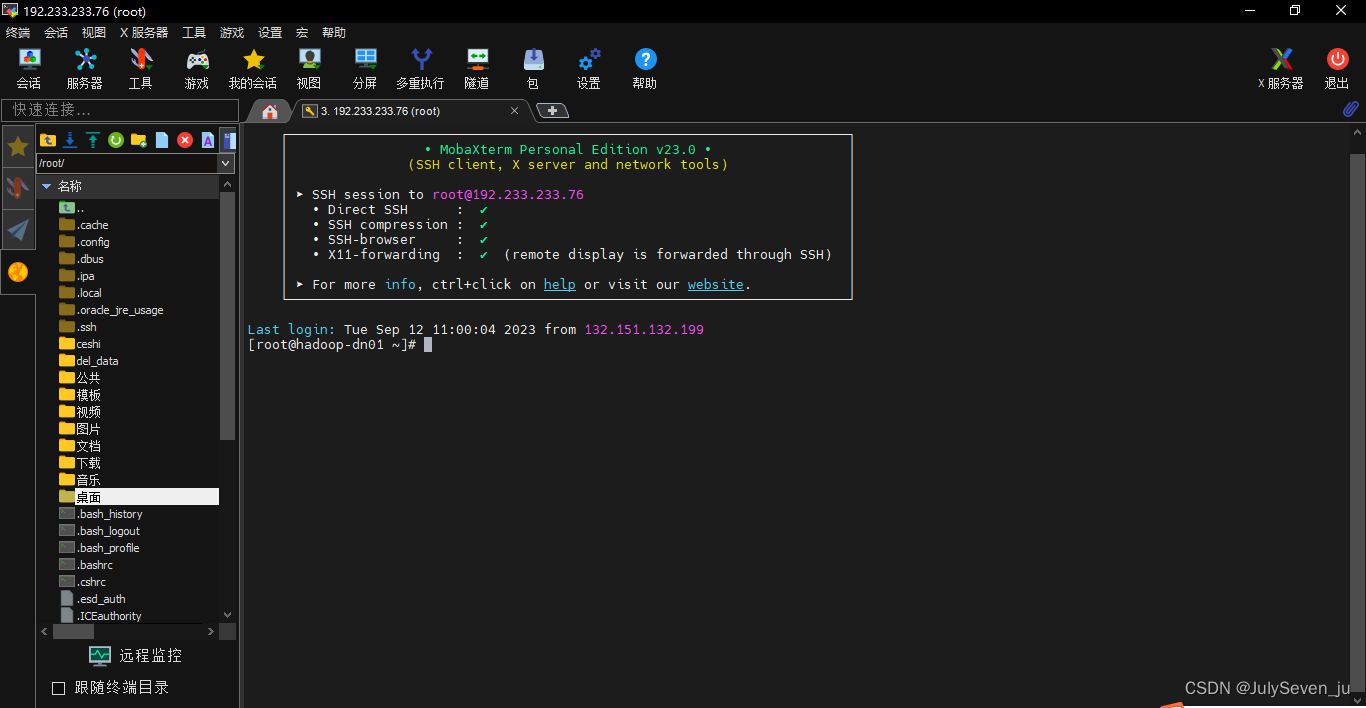
Task: Click the 远程监控 remote monitoring button
Action: click(136, 656)
